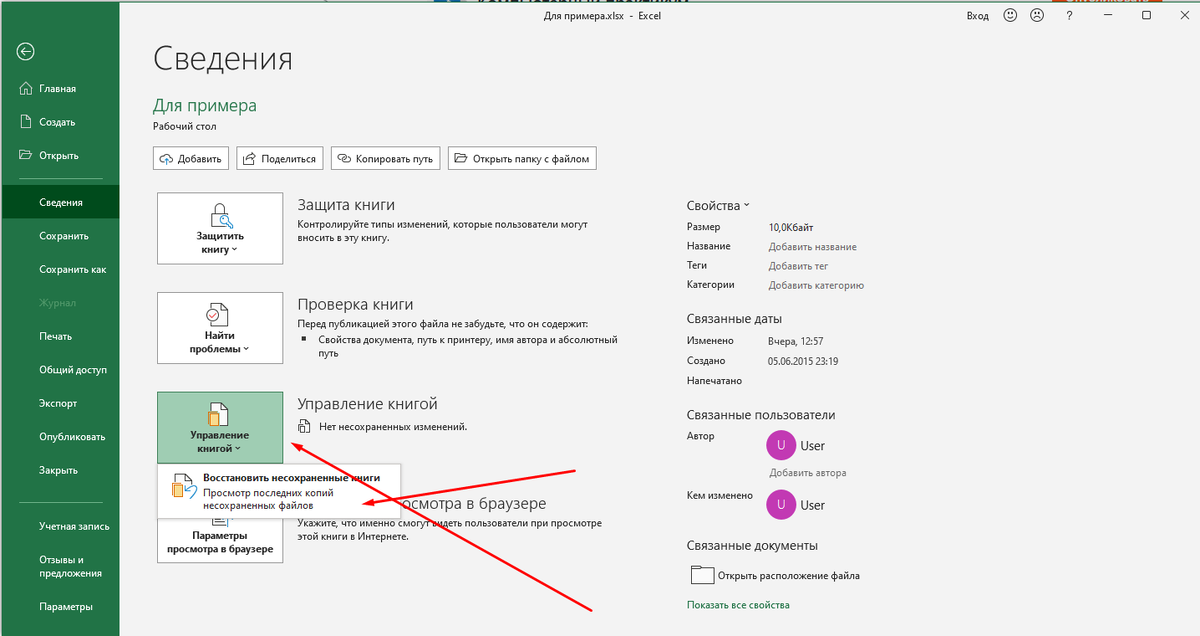Click the lock icon on Защитить книгу
Screen dimensions: 1200x636
pyautogui.click(x=220, y=215)
